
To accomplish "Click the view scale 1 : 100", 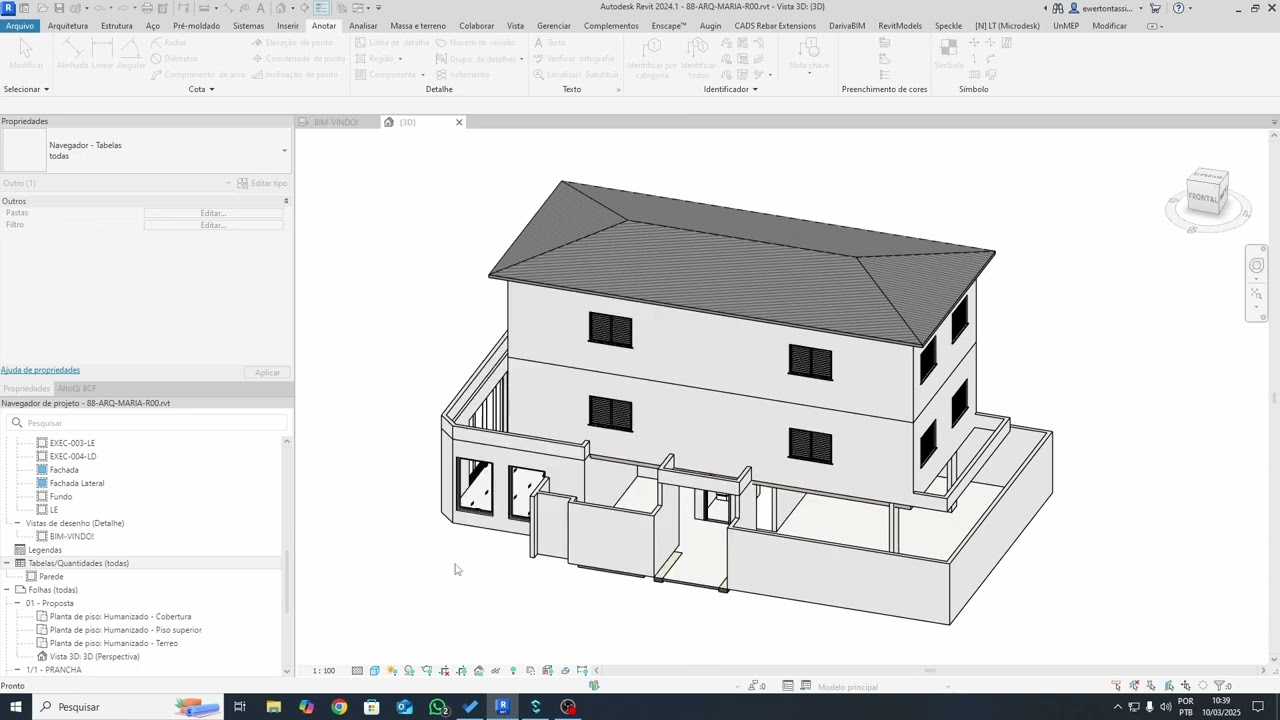I will 324,671.
